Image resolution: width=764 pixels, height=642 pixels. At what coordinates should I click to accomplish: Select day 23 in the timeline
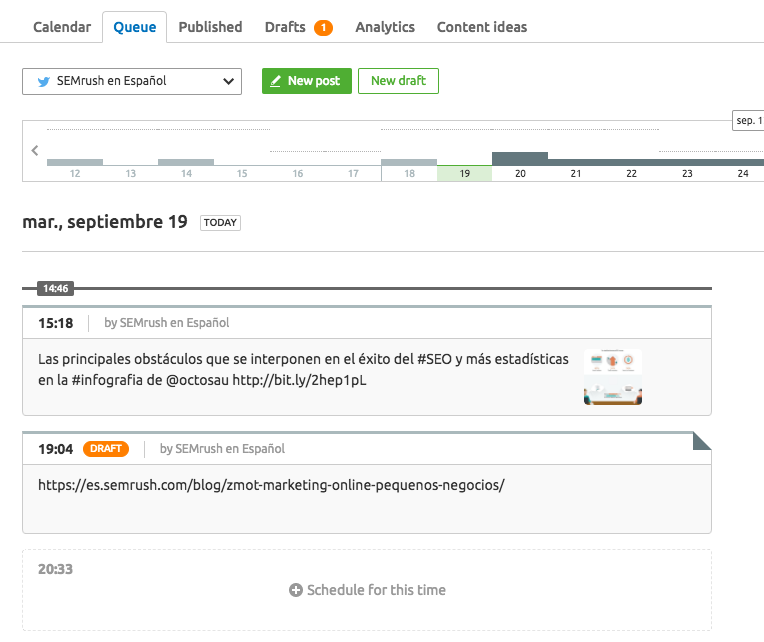point(687,173)
